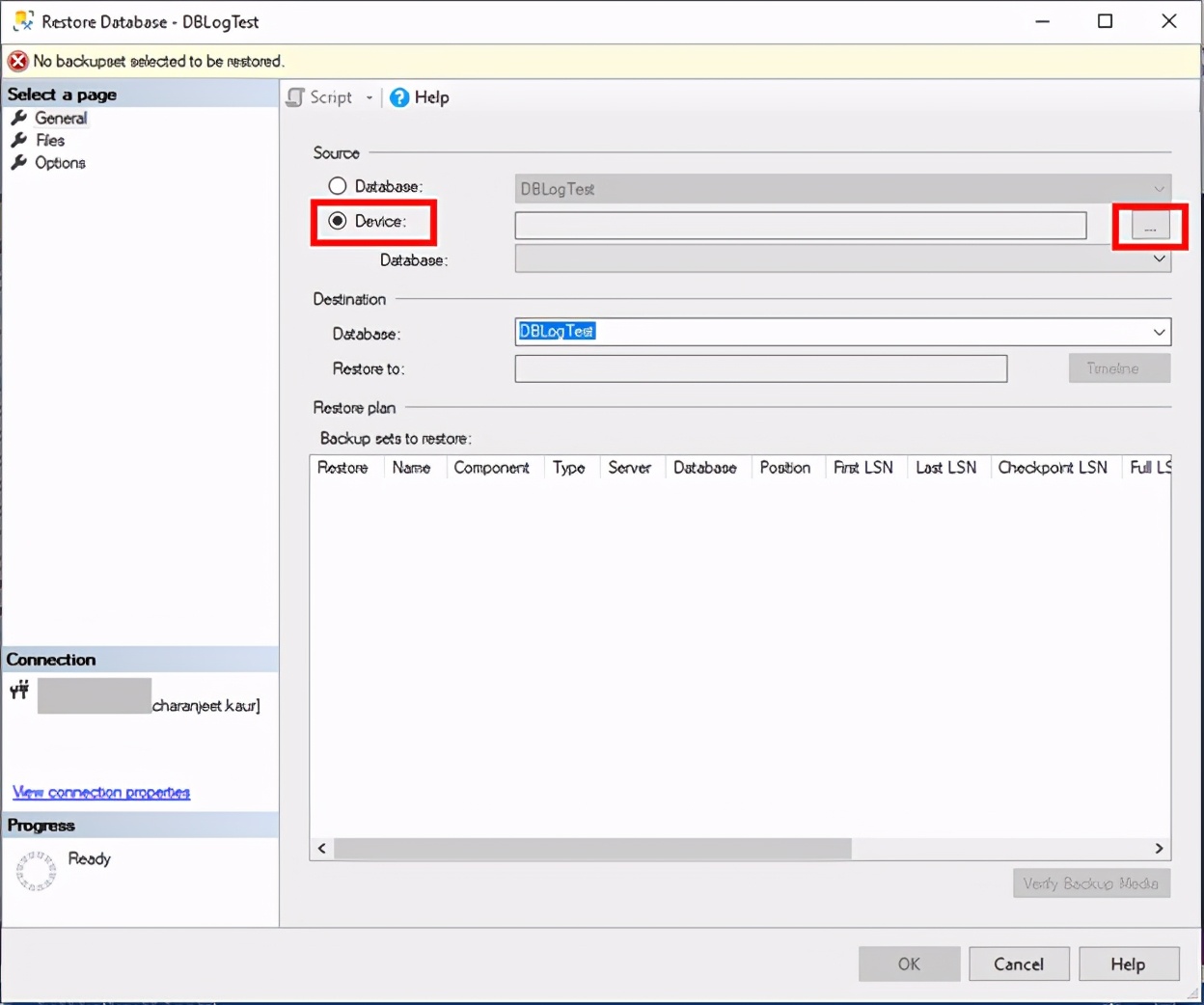1204x1005 pixels.
Task: Maximize the Restore Database window
Action: click(1106, 21)
